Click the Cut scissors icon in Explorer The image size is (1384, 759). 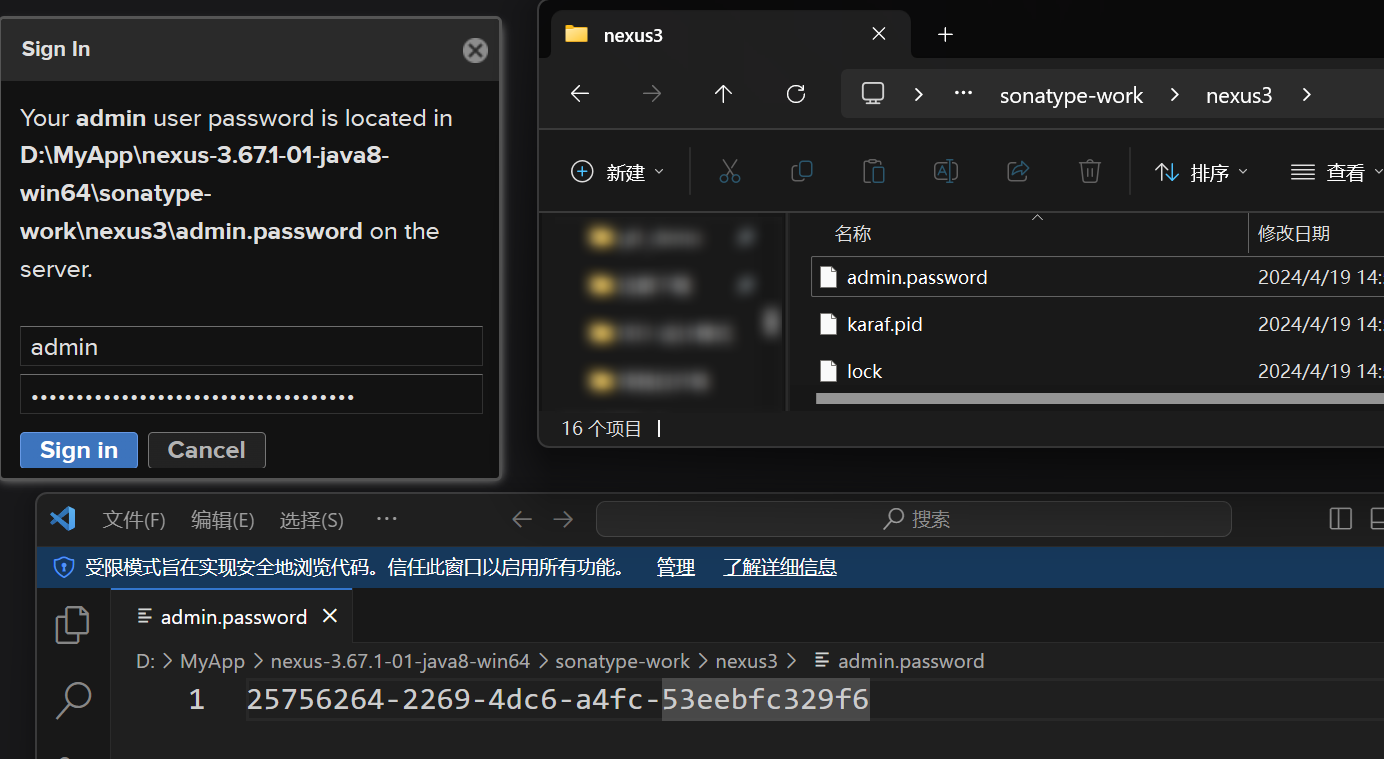[730, 172]
